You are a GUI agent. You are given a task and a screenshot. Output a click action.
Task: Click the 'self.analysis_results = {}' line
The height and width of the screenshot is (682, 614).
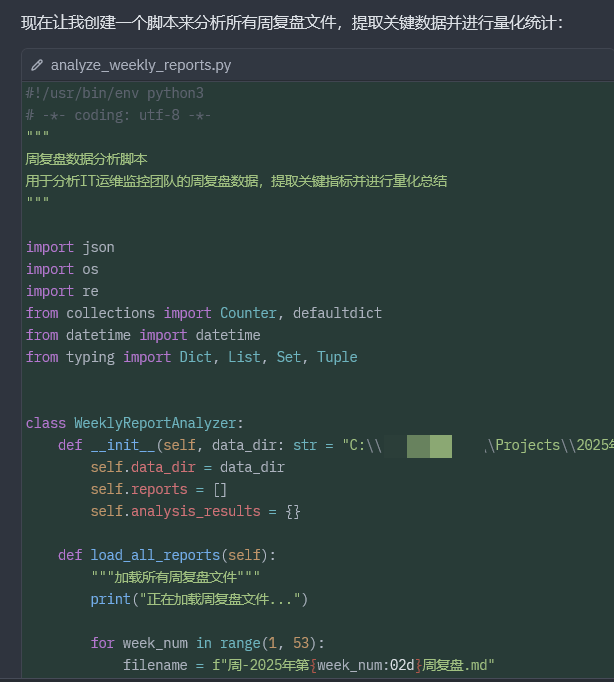pyautogui.click(x=195, y=511)
